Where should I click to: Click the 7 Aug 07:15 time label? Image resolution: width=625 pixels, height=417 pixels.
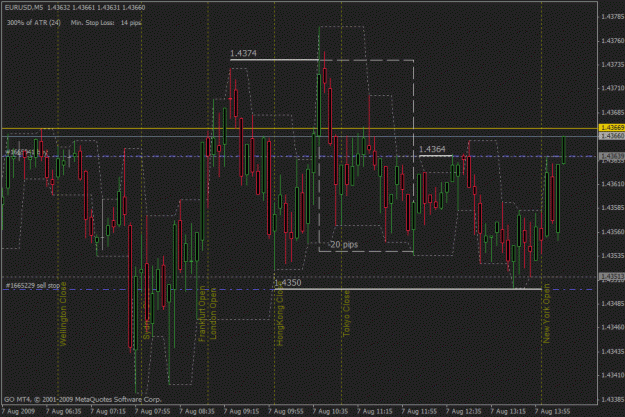click(x=108, y=411)
